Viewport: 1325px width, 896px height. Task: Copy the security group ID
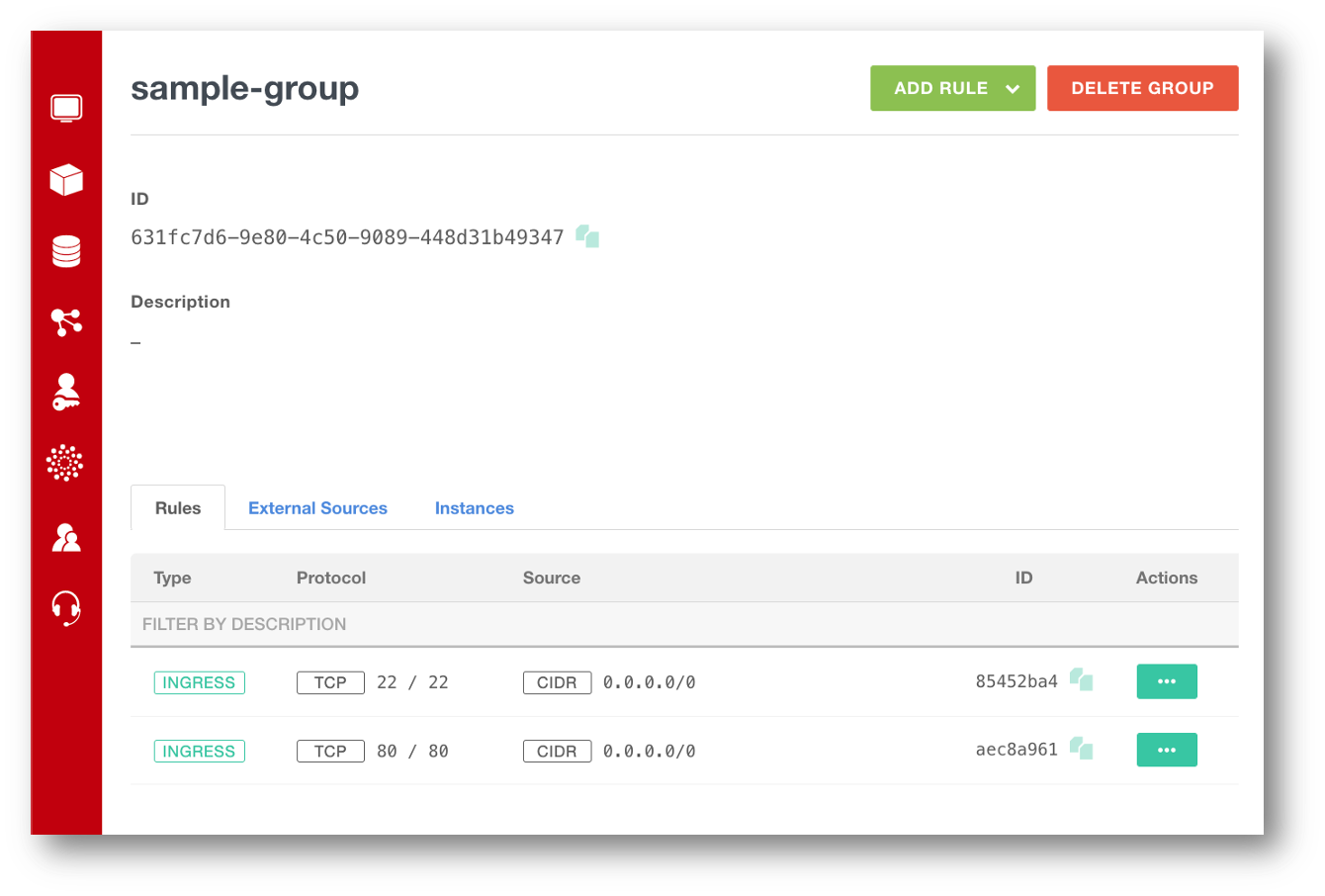tap(587, 236)
